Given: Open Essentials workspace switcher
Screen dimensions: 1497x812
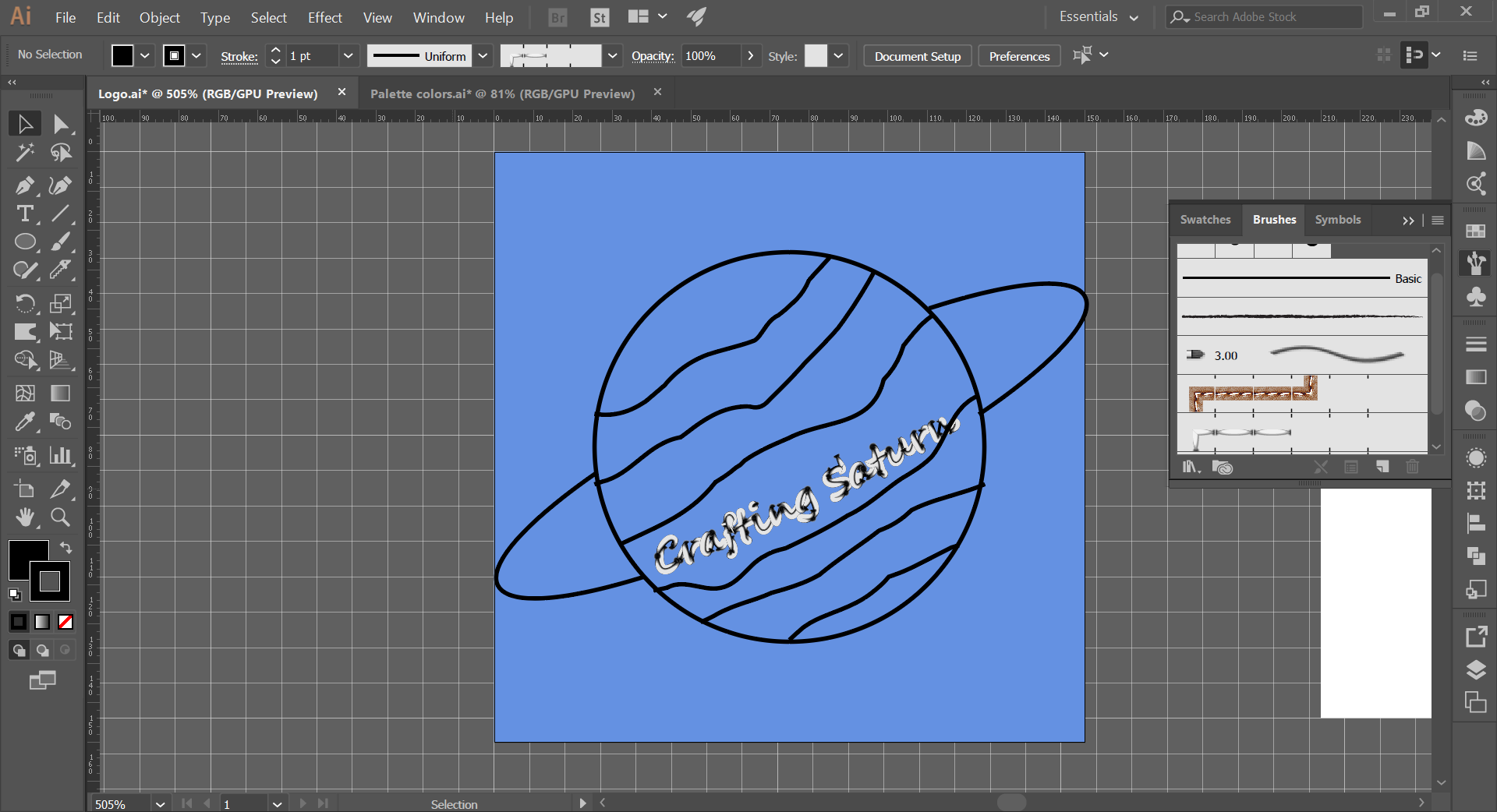Looking at the screenshot, I should 1099,17.
